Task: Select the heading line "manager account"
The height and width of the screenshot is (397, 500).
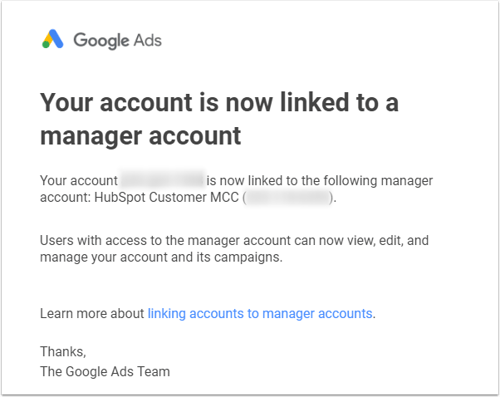Action: (140, 136)
